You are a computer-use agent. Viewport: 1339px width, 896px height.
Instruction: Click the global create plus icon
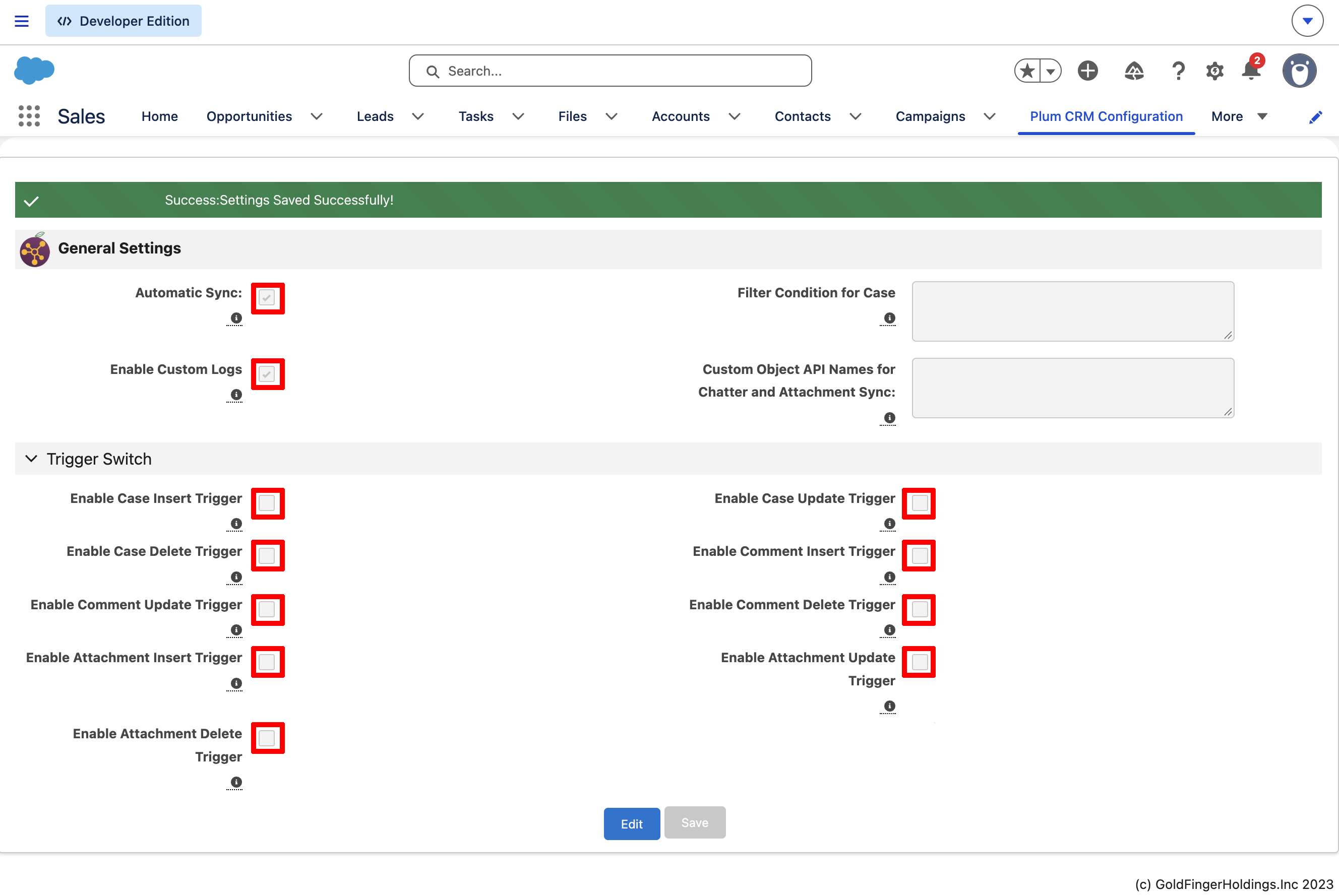[1087, 71]
